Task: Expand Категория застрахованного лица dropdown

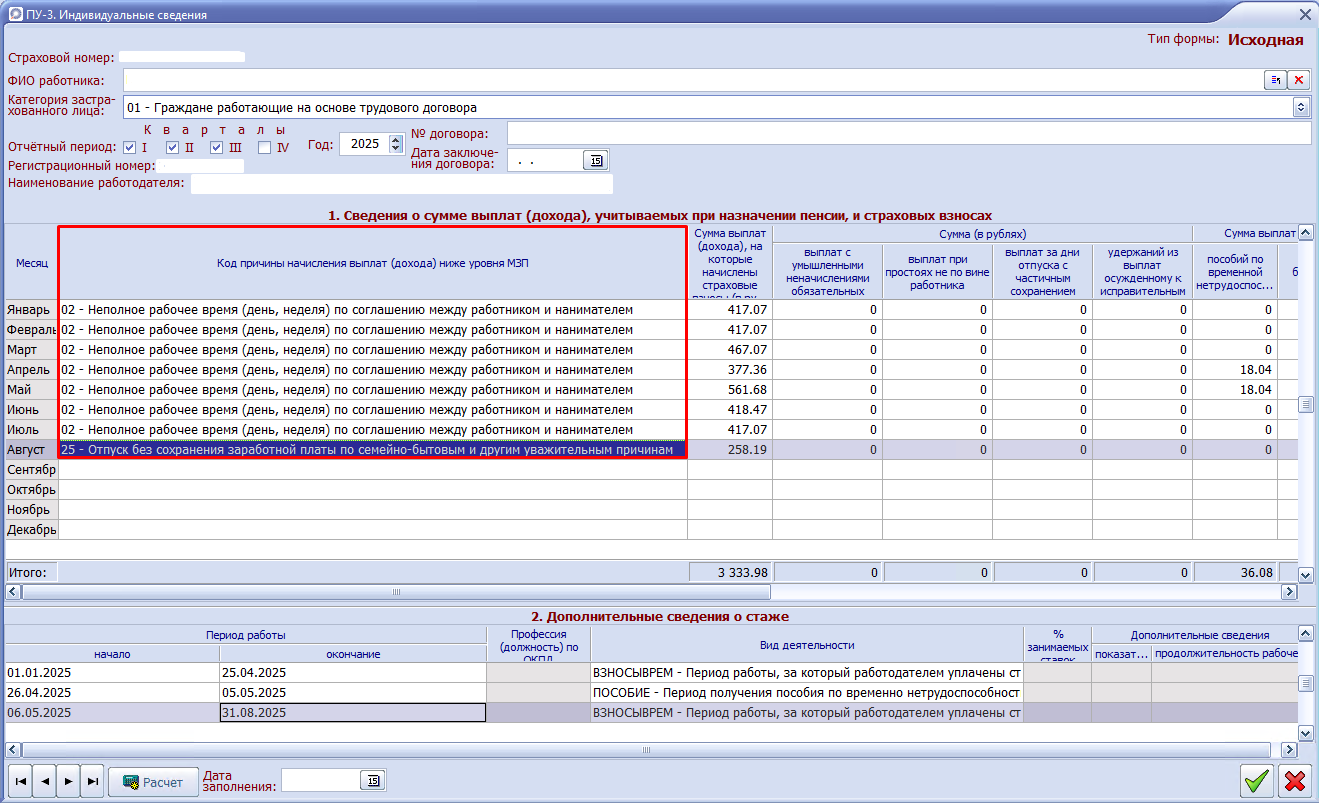Action: 1301,107
